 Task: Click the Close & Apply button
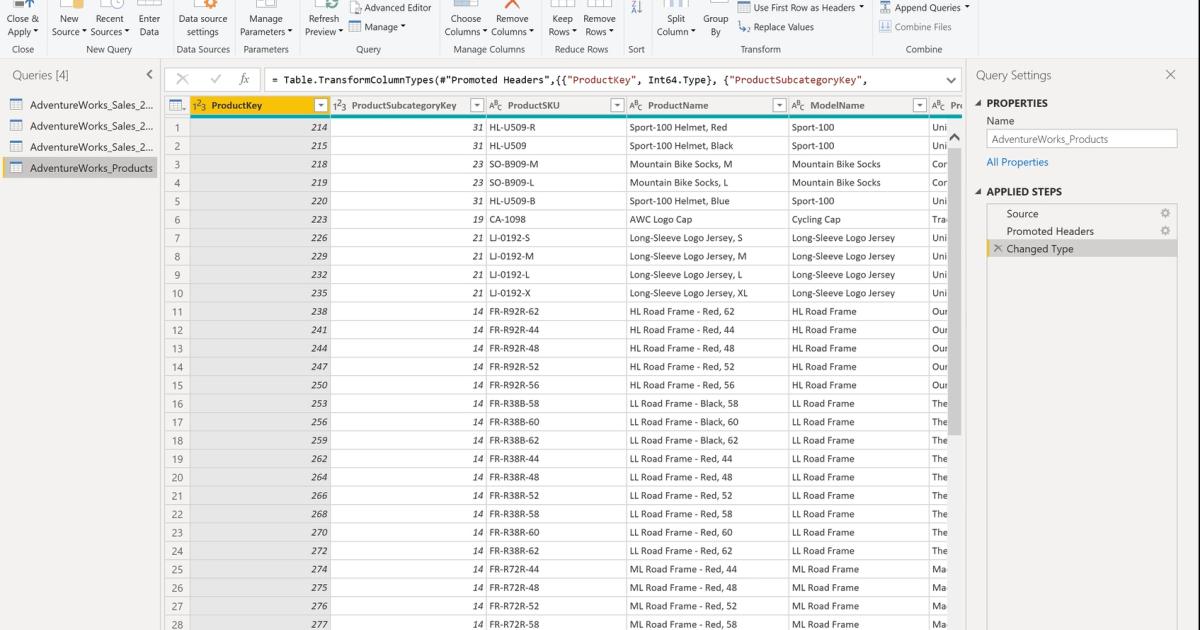pyautogui.click(x=21, y=18)
